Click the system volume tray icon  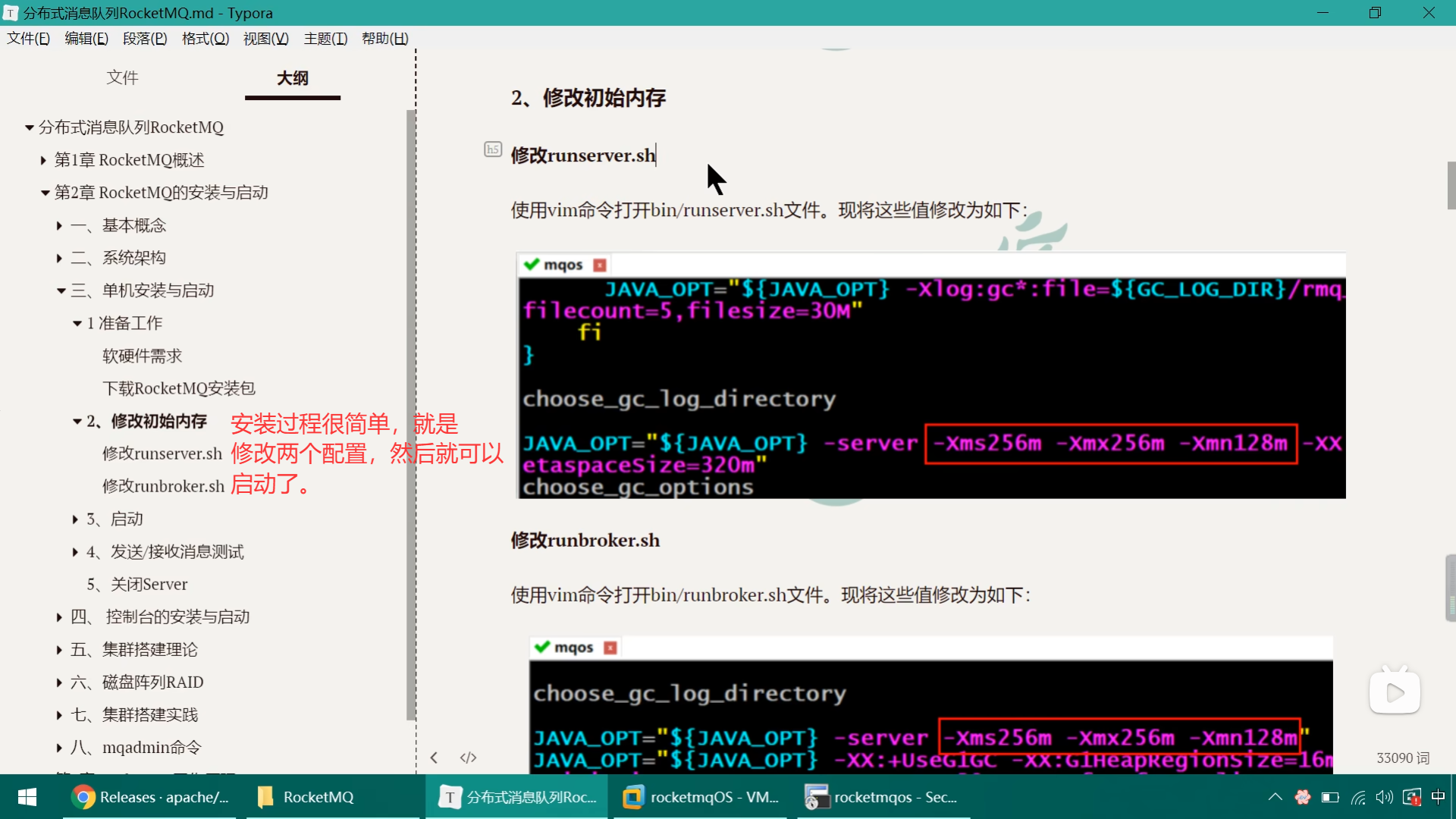1384,797
